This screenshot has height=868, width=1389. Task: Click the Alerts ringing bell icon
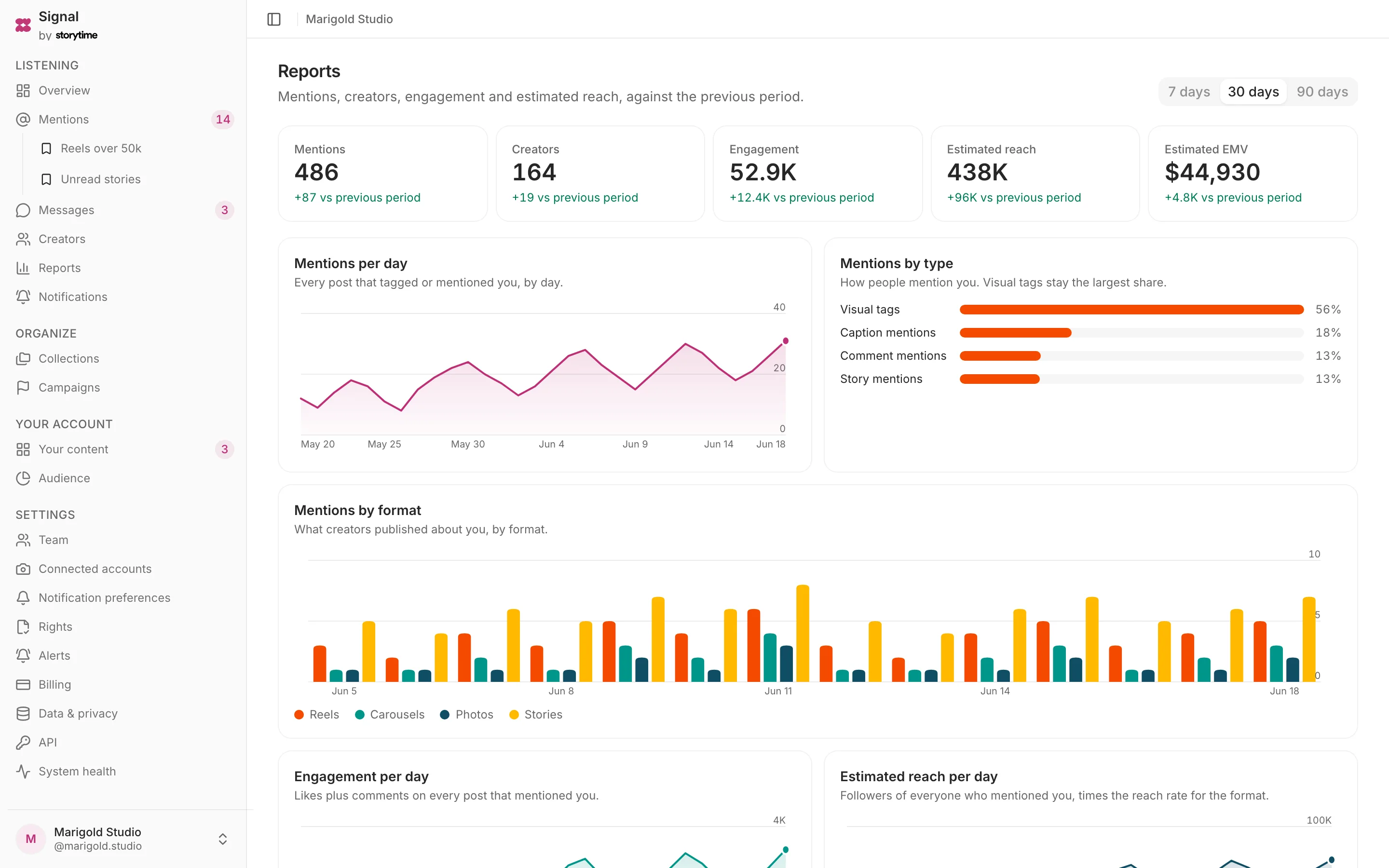(x=23, y=656)
